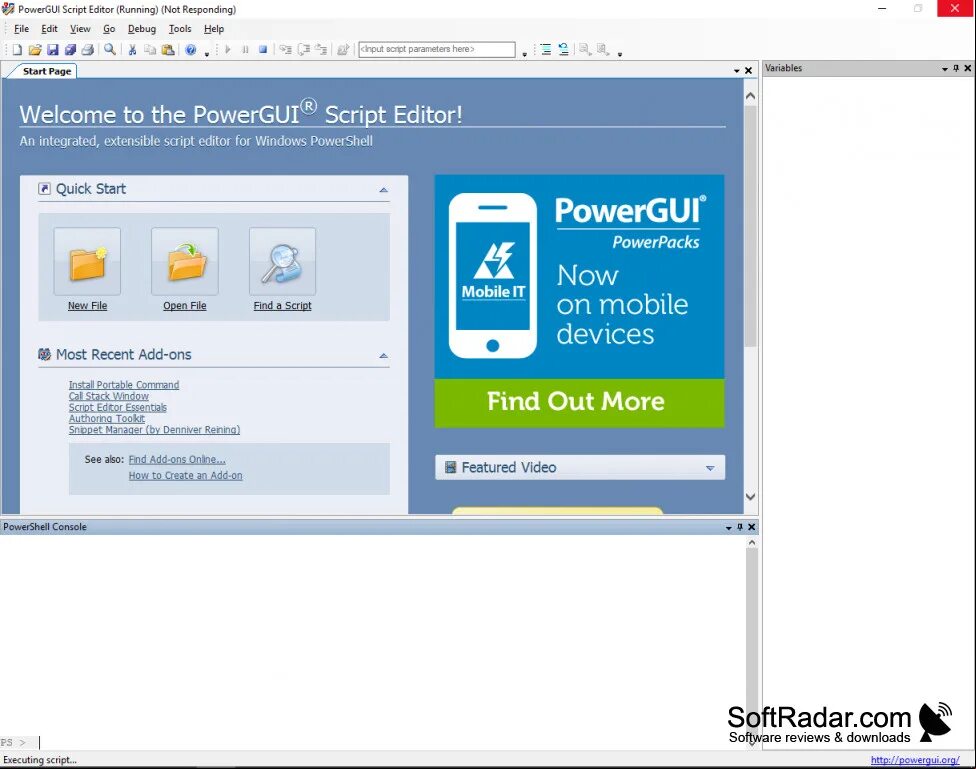Open the Debug menu
This screenshot has height=769, width=976.
point(142,29)
